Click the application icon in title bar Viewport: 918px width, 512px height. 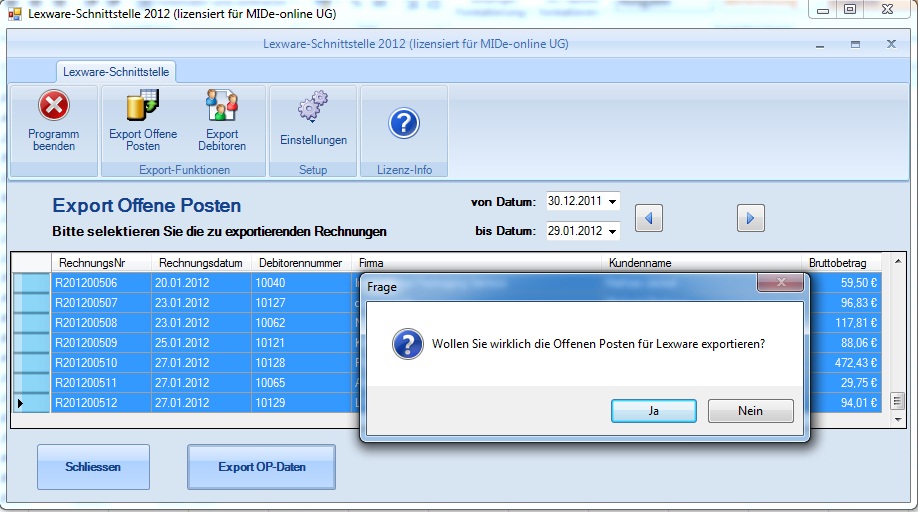point(15,13)
